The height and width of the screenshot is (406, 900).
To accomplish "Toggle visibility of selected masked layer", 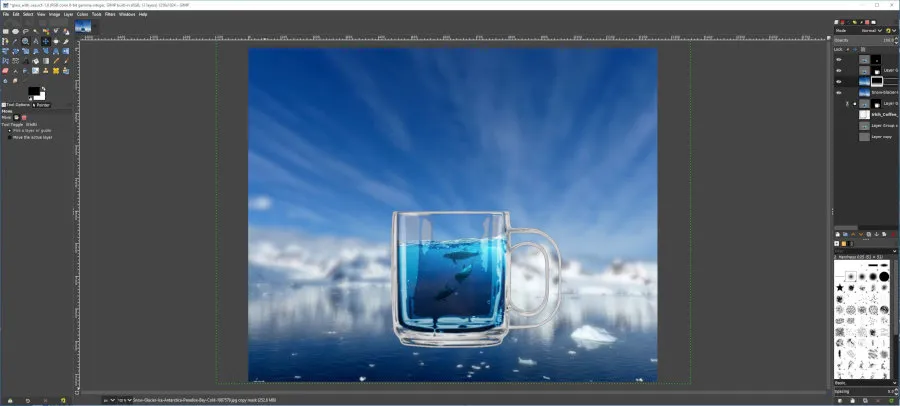I will pyautogui.click(x=839, y=82).
